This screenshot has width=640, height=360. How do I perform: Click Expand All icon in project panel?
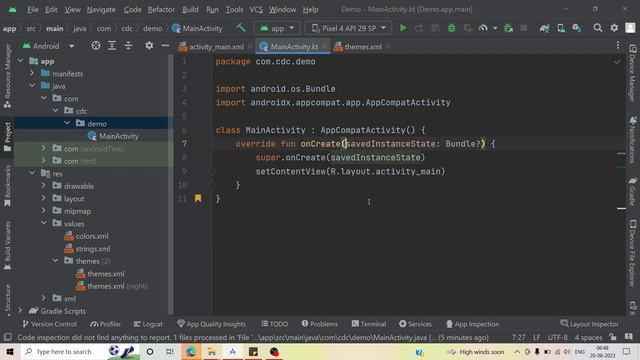pyautogui.click(x=112, y=46)
